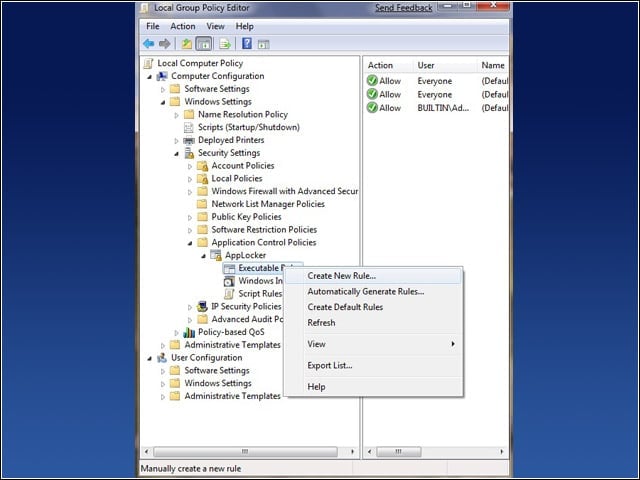Click the Security Settings lock icon
Screen dimensions: 640x480
189,153
